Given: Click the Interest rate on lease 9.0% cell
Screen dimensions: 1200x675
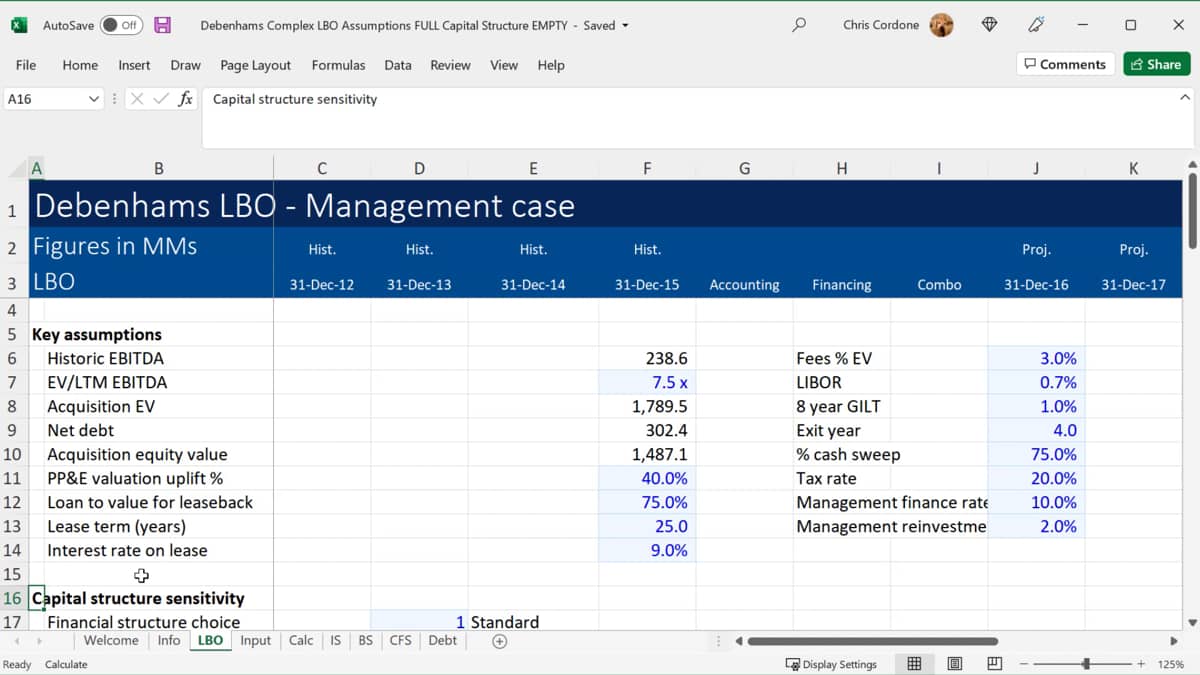Looking at the screenshot, I should pos(647,550).
